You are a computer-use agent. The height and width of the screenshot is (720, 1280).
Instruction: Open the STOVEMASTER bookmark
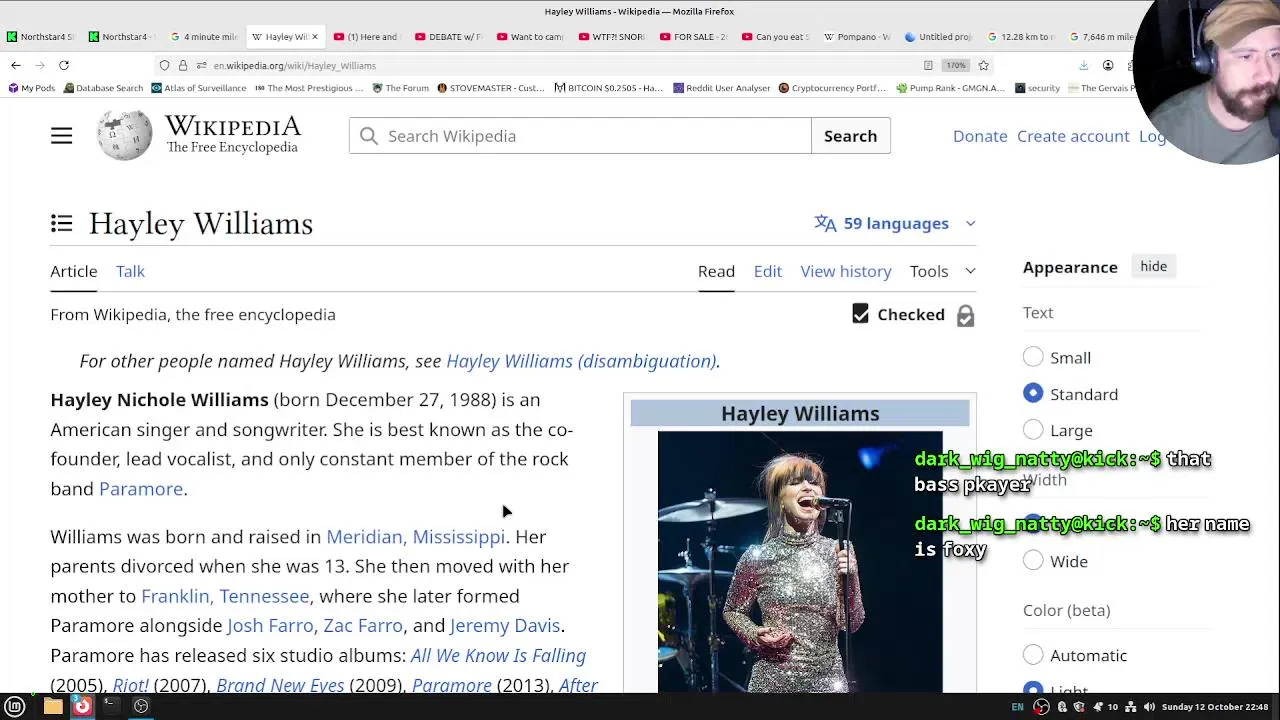(490, 88)
